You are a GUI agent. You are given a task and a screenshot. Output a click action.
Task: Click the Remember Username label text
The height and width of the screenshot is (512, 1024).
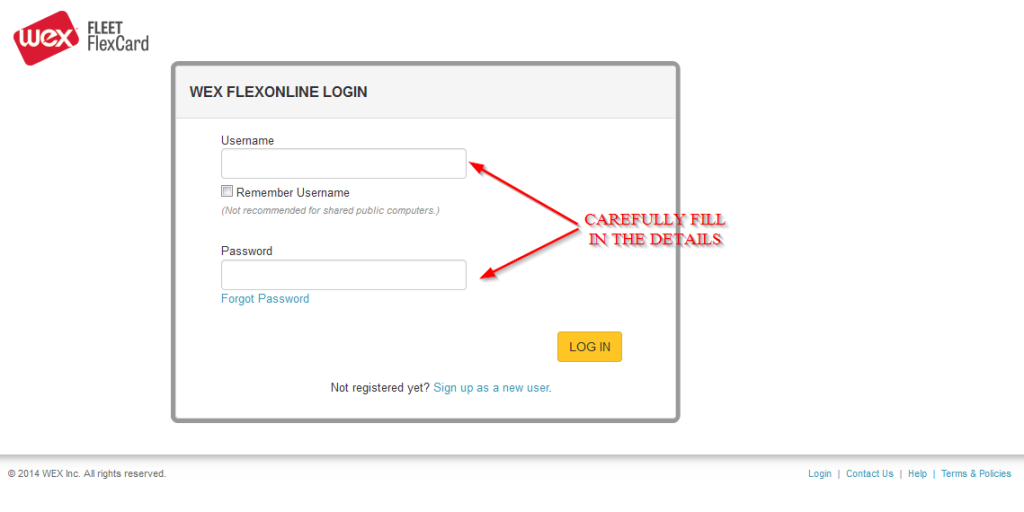click(x=293, y=193)
